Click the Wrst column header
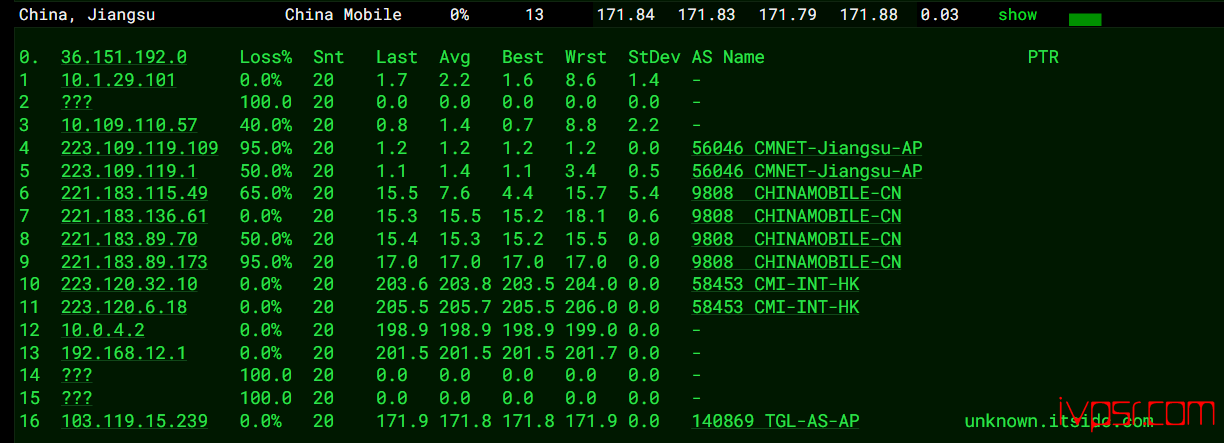Image resolution: width=1224 pixels, height=443 pixels. tap(586, 57)
